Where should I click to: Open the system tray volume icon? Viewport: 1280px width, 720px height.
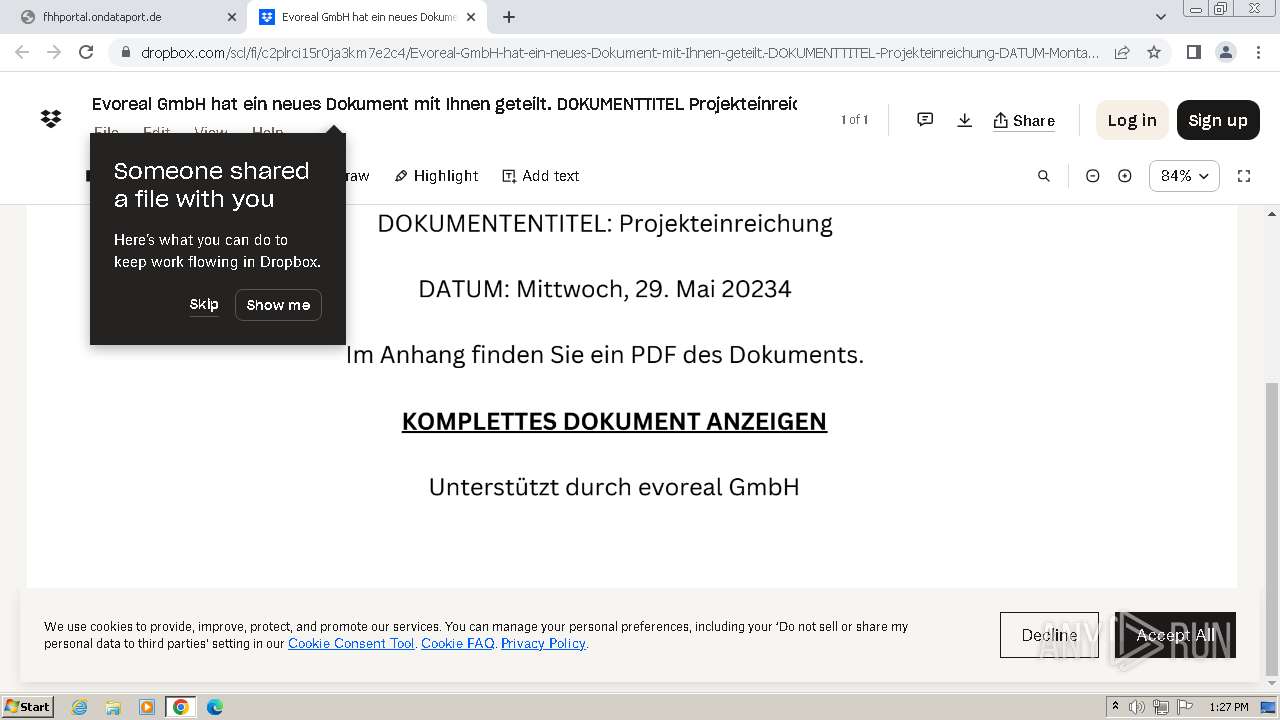1137,707
